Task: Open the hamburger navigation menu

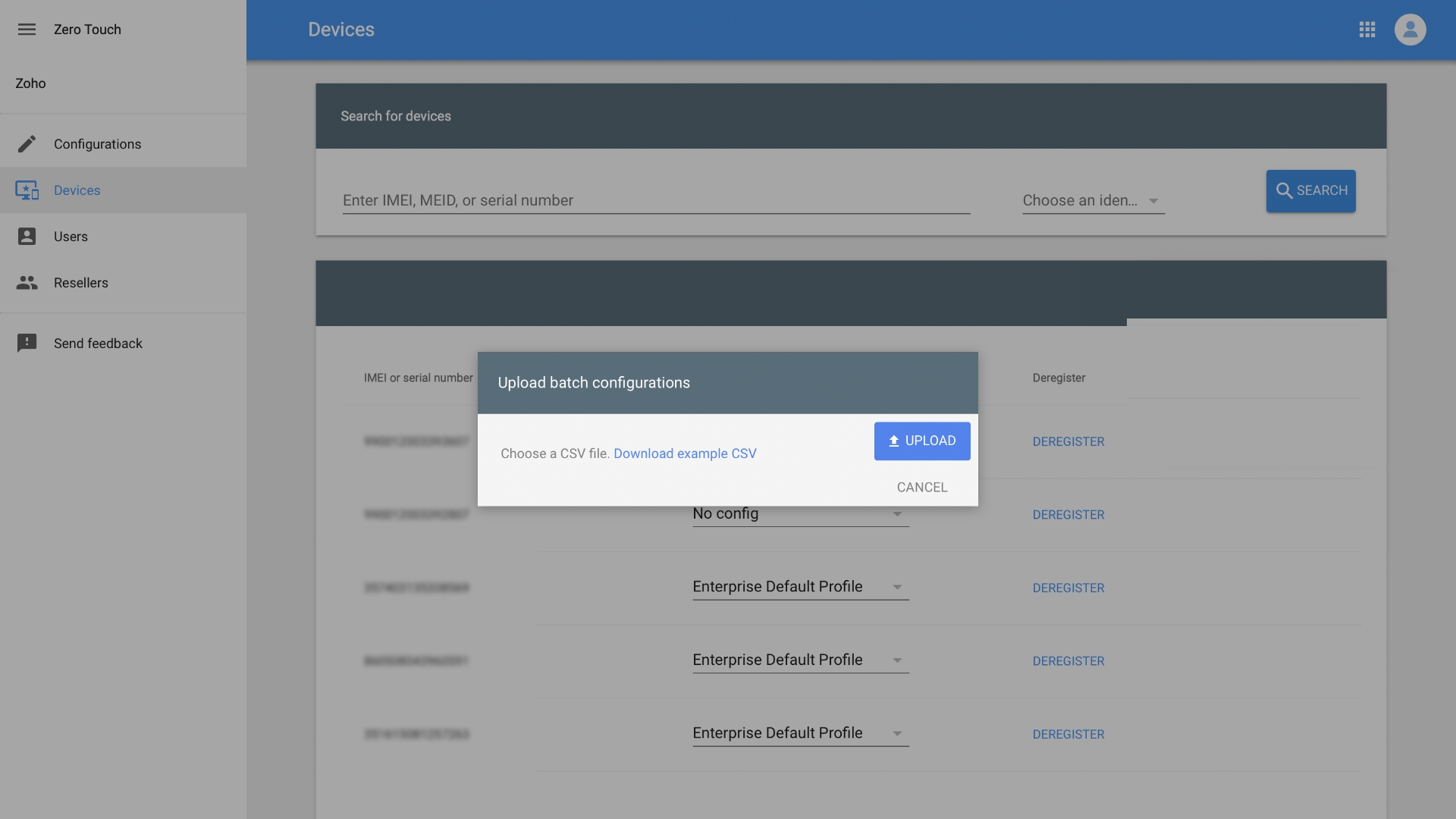Action: click(27, 30)
